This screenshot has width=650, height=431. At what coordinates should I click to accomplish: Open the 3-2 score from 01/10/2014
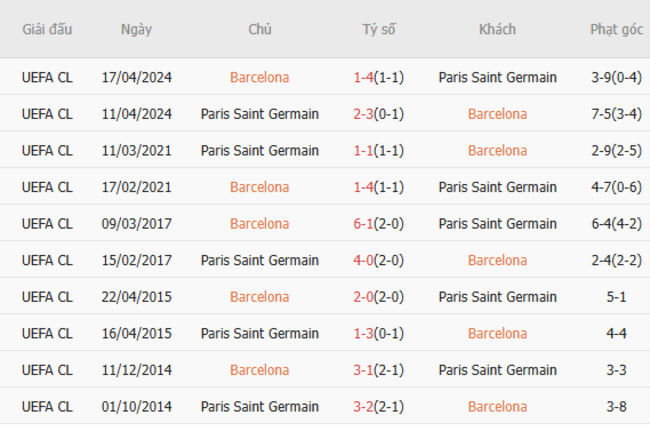[x=364, y=407]
